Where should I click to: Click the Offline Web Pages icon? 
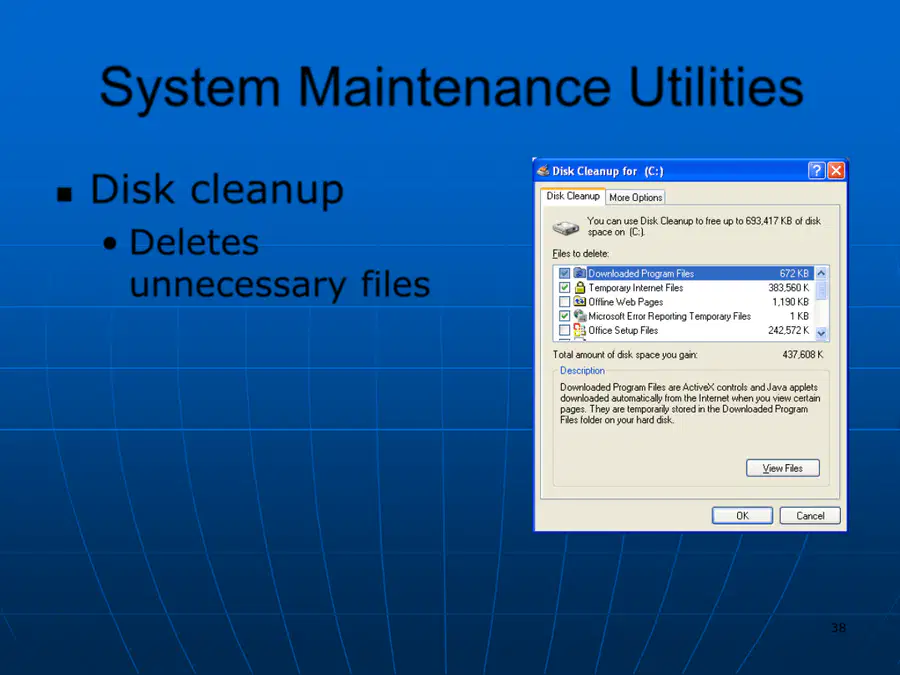580,302
